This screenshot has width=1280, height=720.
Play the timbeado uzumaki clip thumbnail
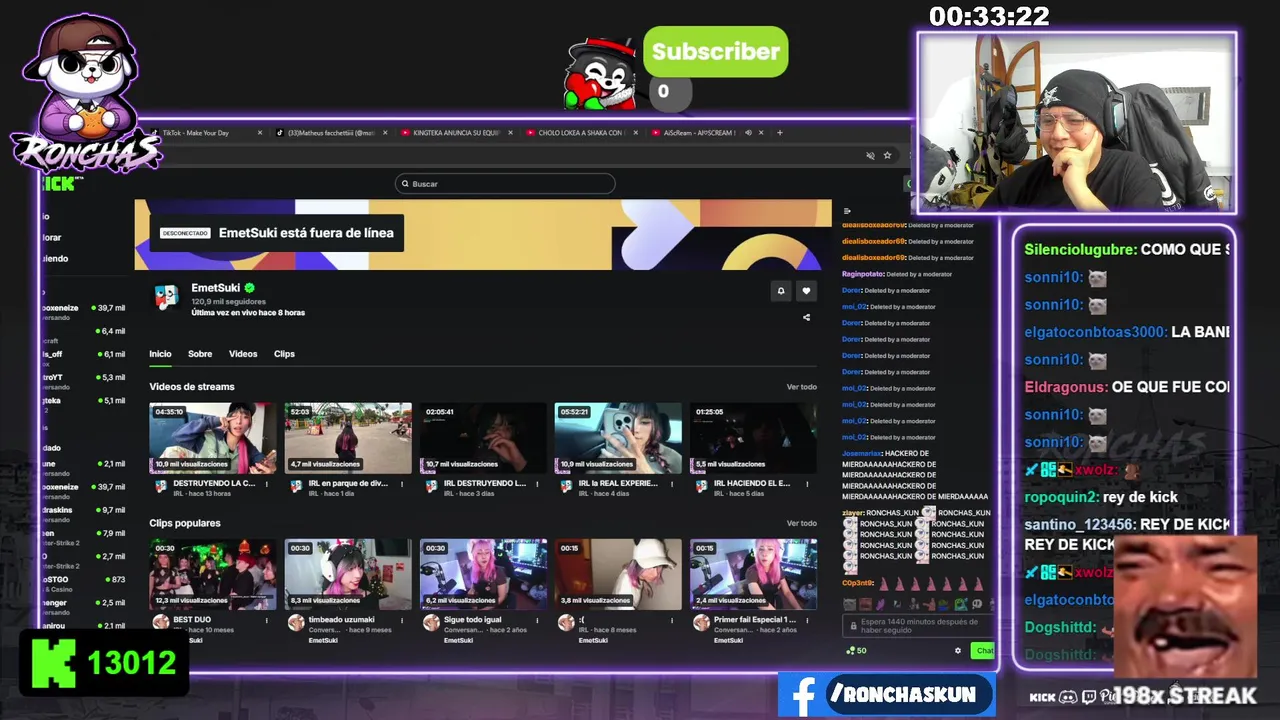348,574
